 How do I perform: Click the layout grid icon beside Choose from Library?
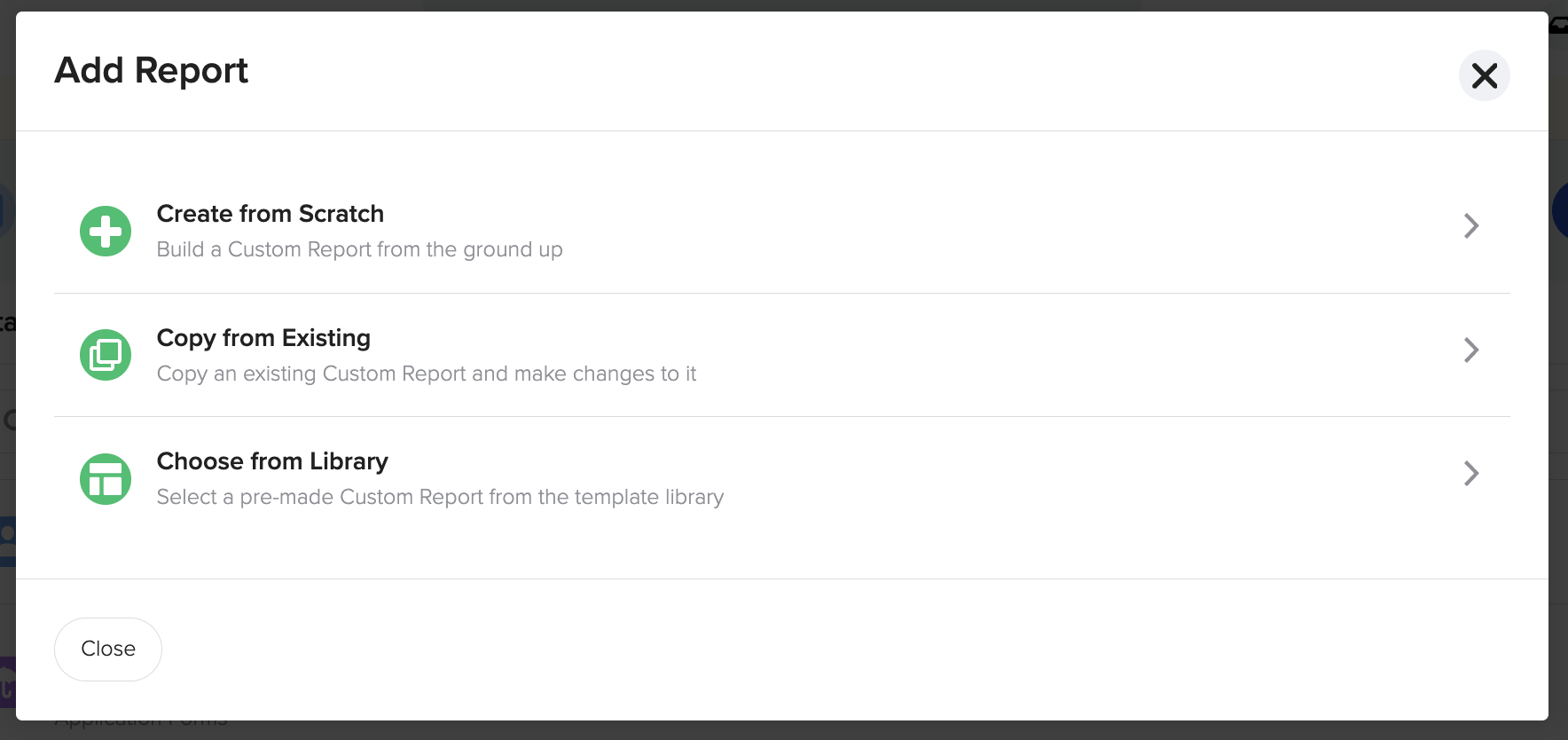(105, 478)
